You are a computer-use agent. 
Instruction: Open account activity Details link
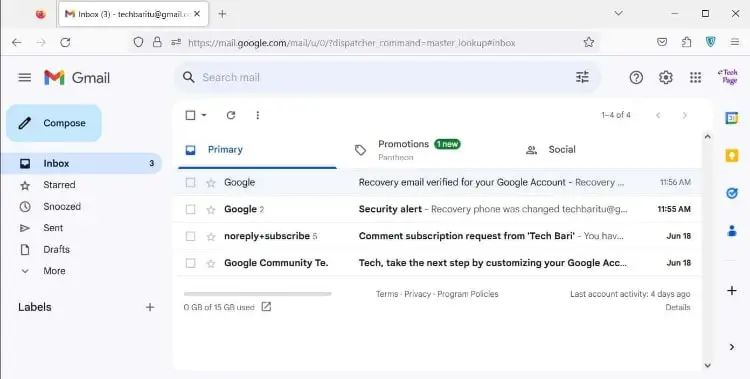pyautogui.click(x=678, y=307)
